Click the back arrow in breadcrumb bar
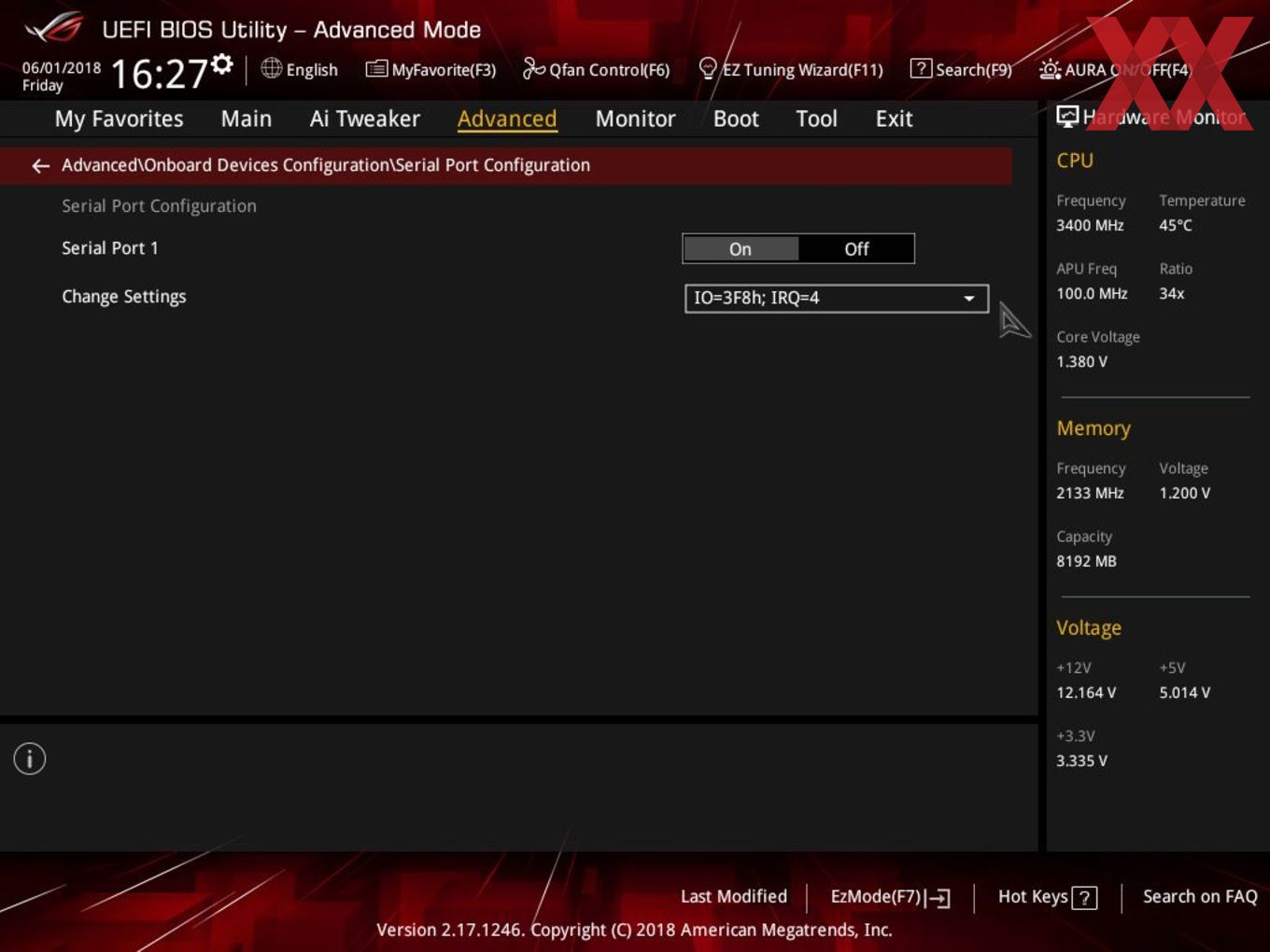1270x952 pixels. 40,166
